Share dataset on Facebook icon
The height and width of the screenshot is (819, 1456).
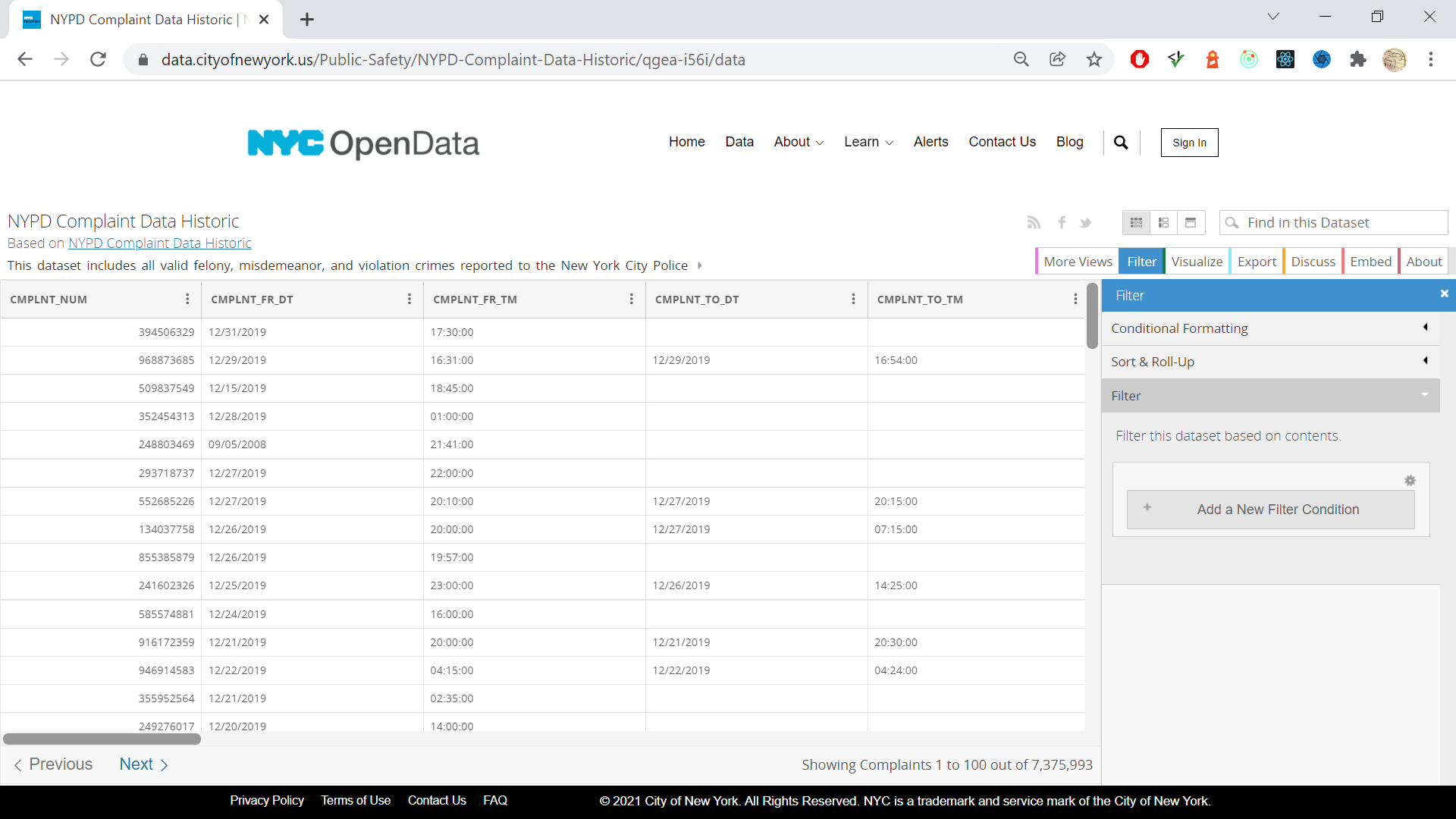[1062, 222]
